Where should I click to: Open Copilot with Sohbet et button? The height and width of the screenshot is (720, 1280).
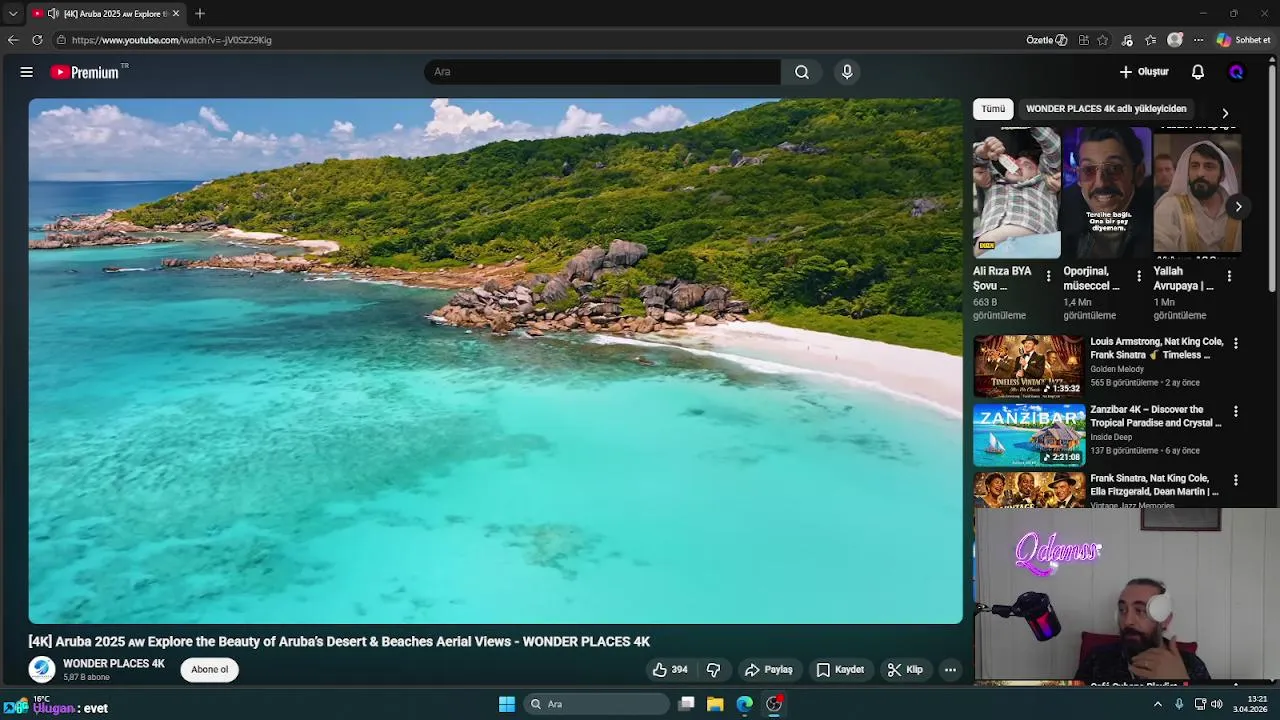click(x=1244, y=40)
